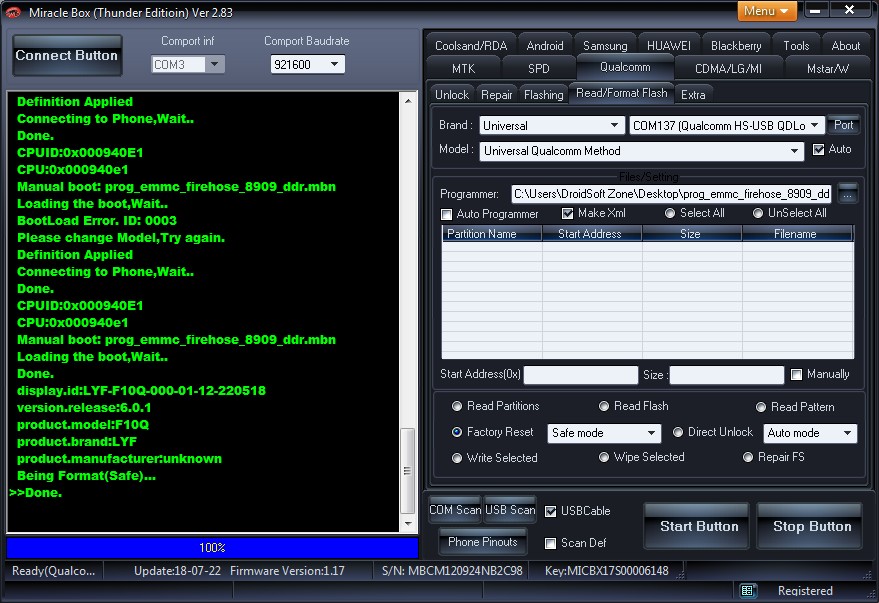879x603 pixels.
Task: Open the About tab
Action: tap(845, 46)
